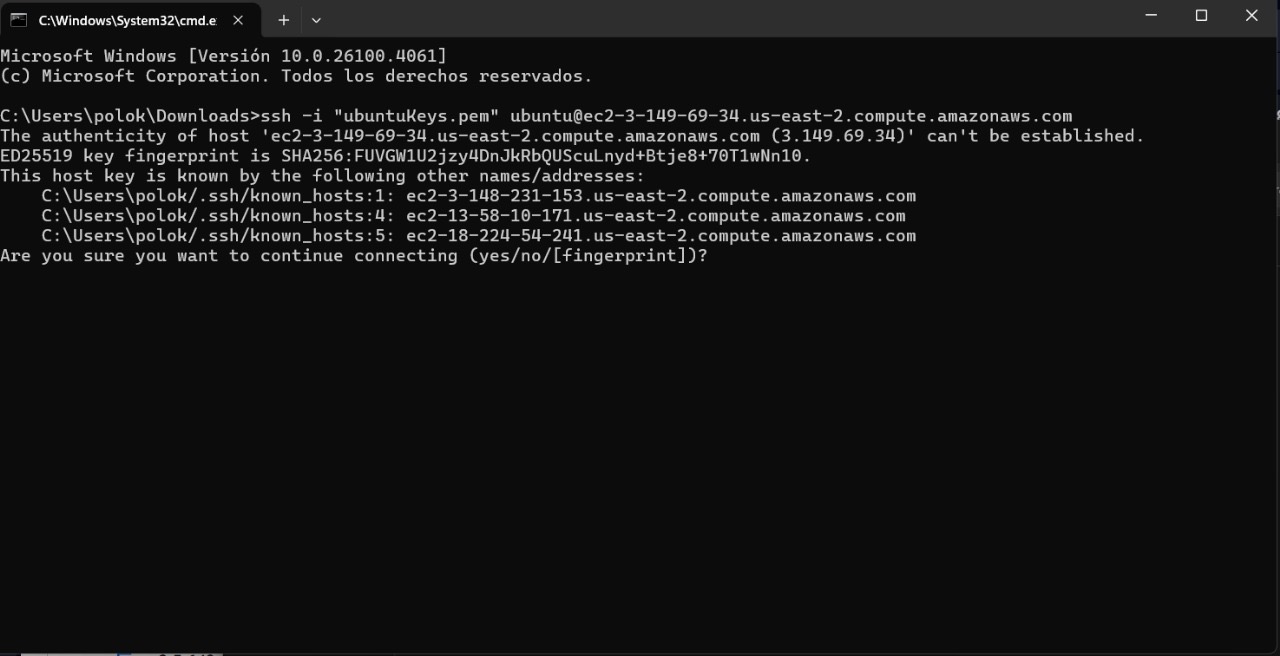Maximize the terminal window
The width and height of the screenshot is (1280, 656).
(x=1201, y=16)
